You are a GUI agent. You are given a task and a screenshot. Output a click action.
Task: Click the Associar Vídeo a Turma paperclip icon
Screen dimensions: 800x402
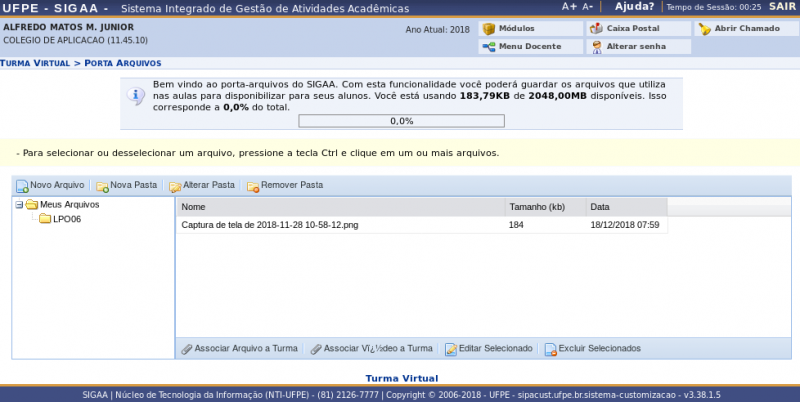316,349
